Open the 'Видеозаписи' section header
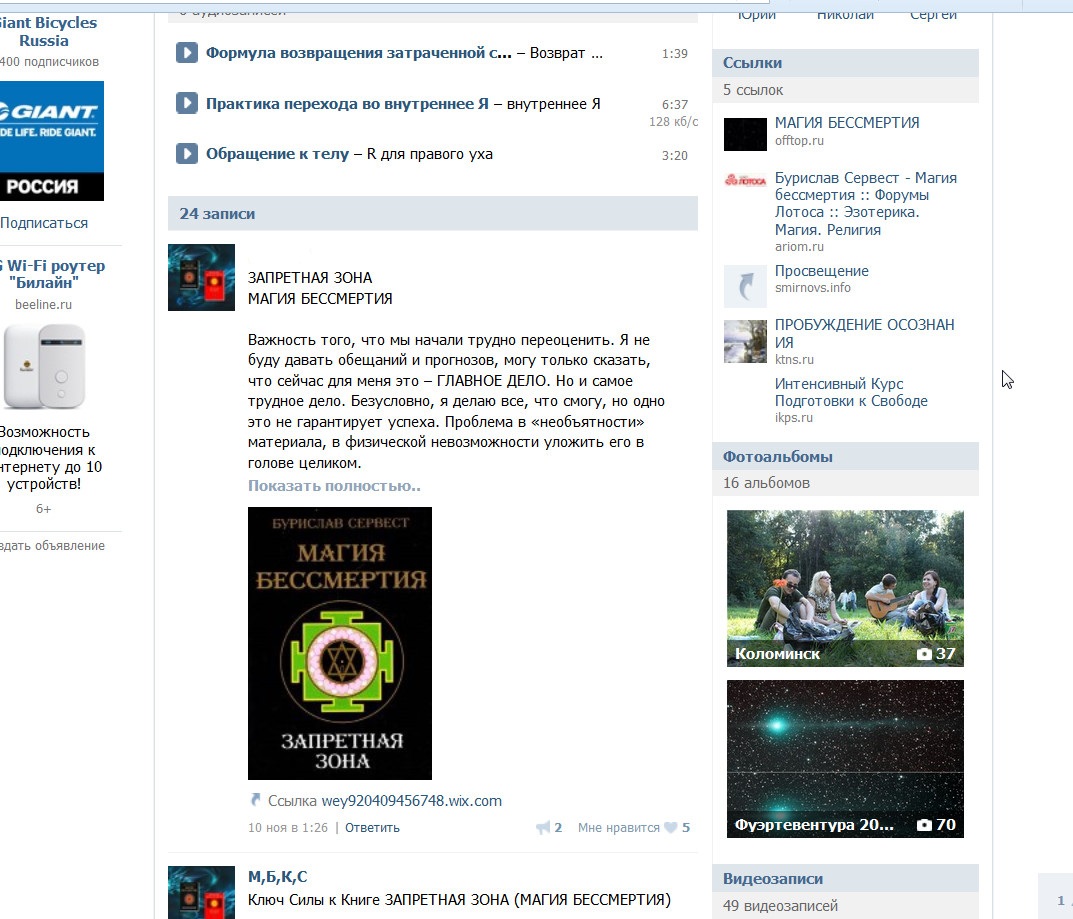Viewport: 1073px width, 919px height. pos(845,879)
